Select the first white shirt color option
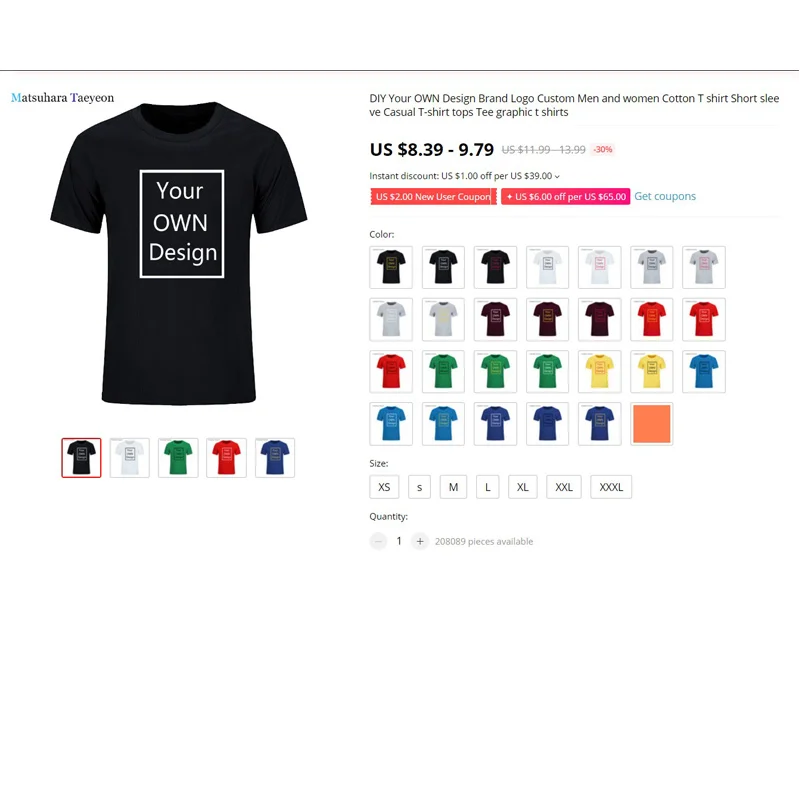Screen dimensions: 800x800 point(547,267)
